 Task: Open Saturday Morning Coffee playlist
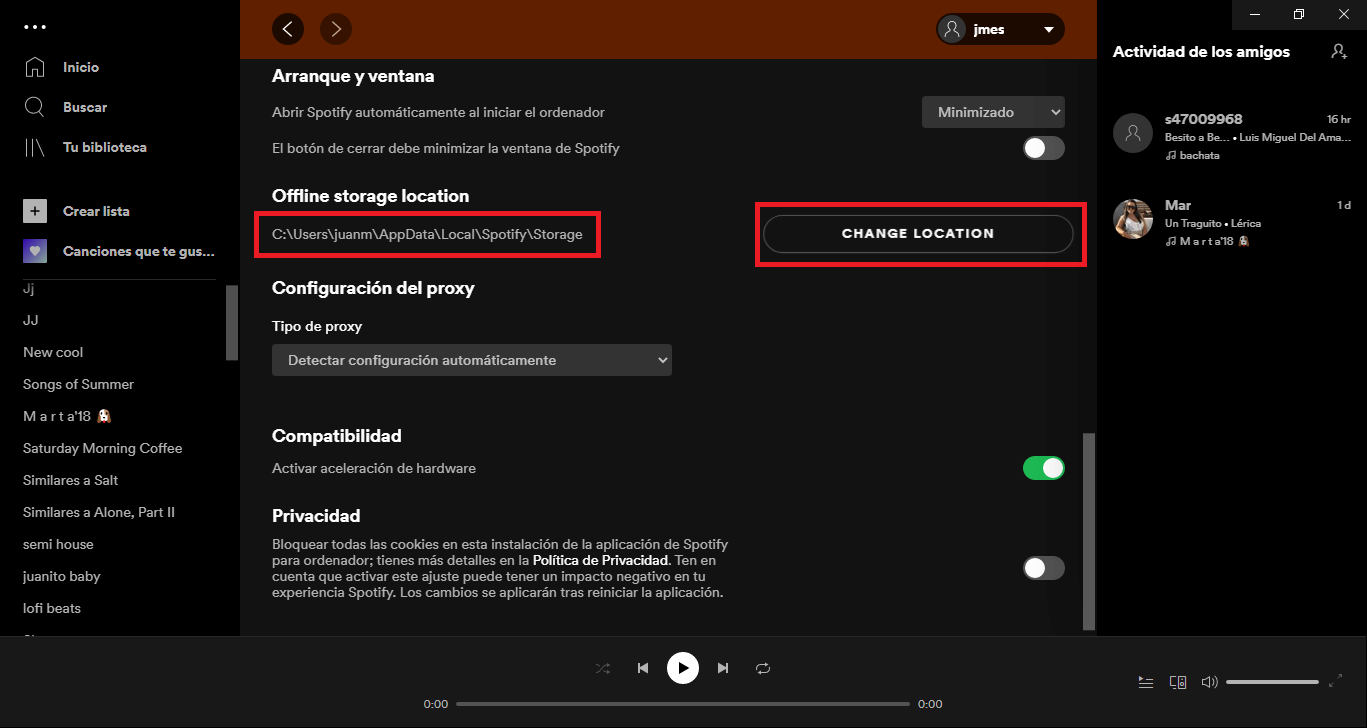[103, 448]
